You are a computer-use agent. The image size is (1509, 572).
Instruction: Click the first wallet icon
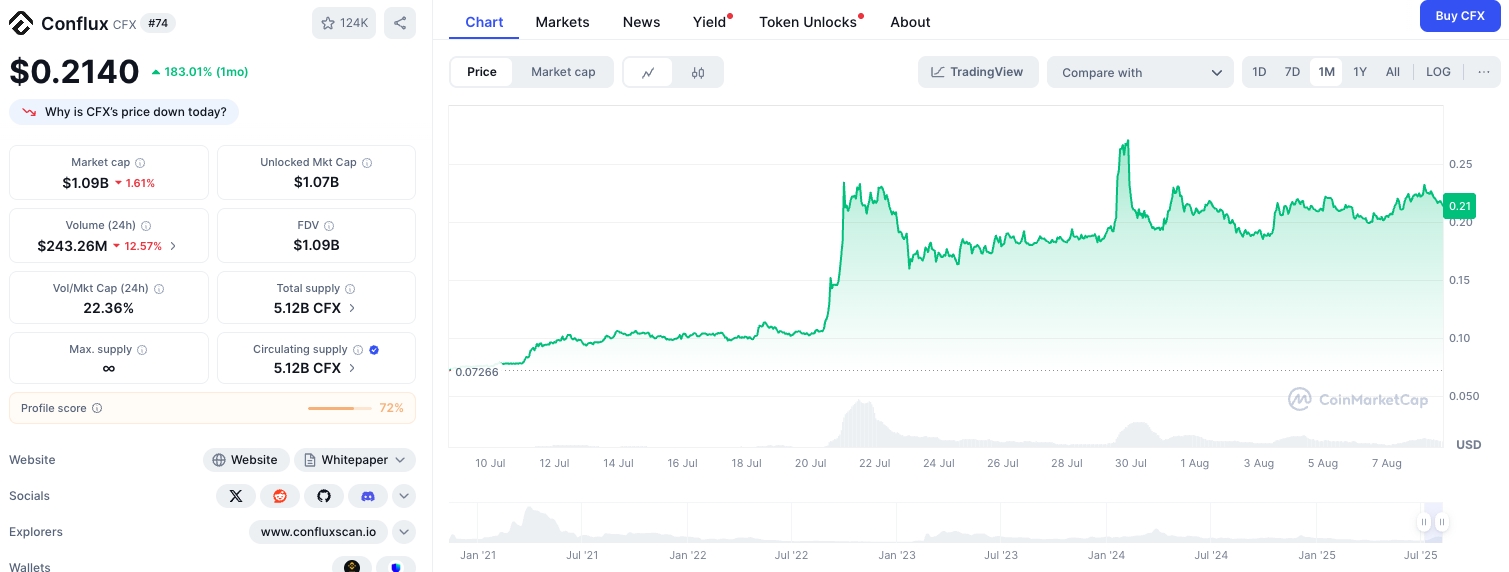[352, 566]
